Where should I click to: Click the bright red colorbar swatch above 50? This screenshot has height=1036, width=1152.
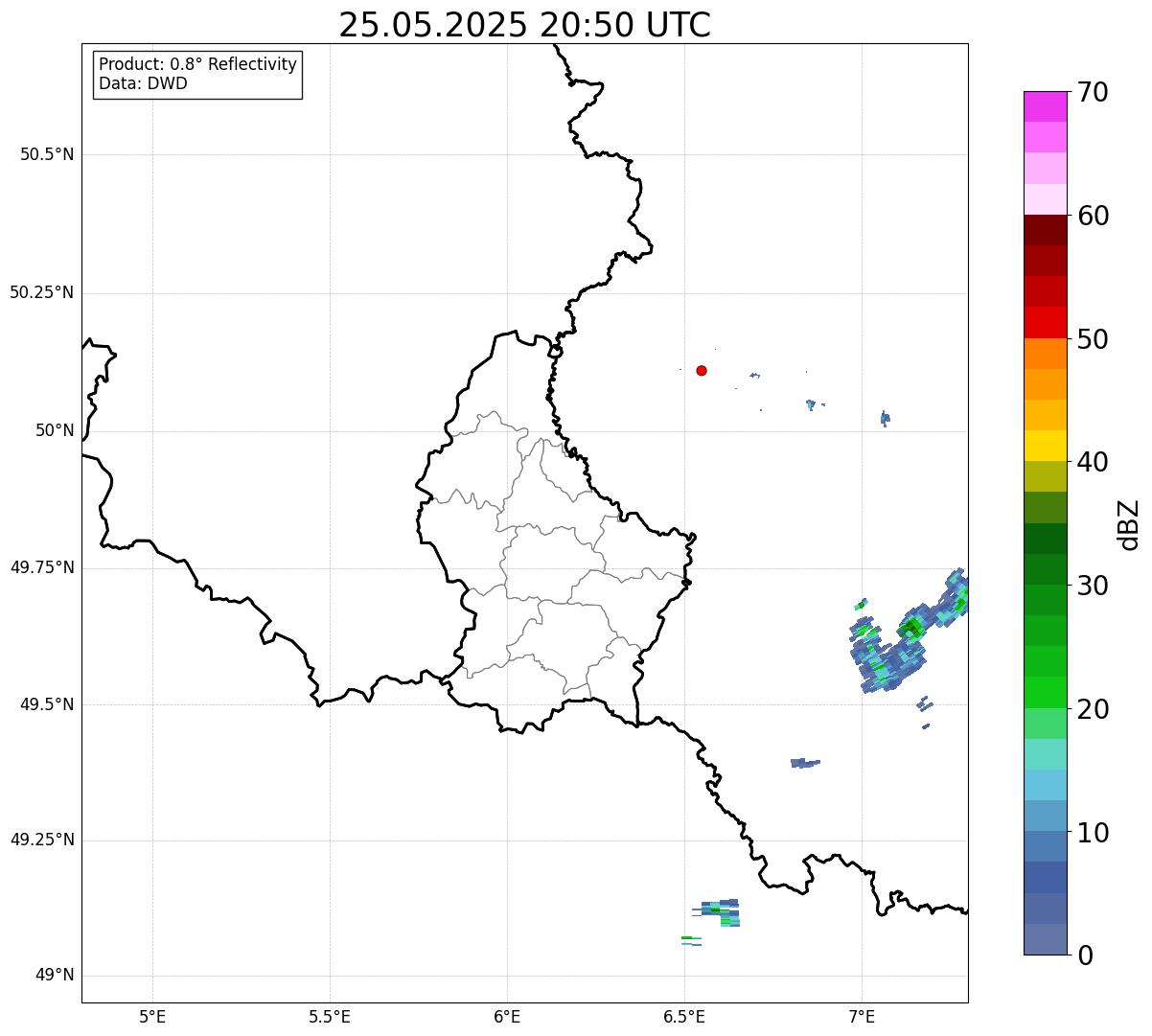[1046, 323]
